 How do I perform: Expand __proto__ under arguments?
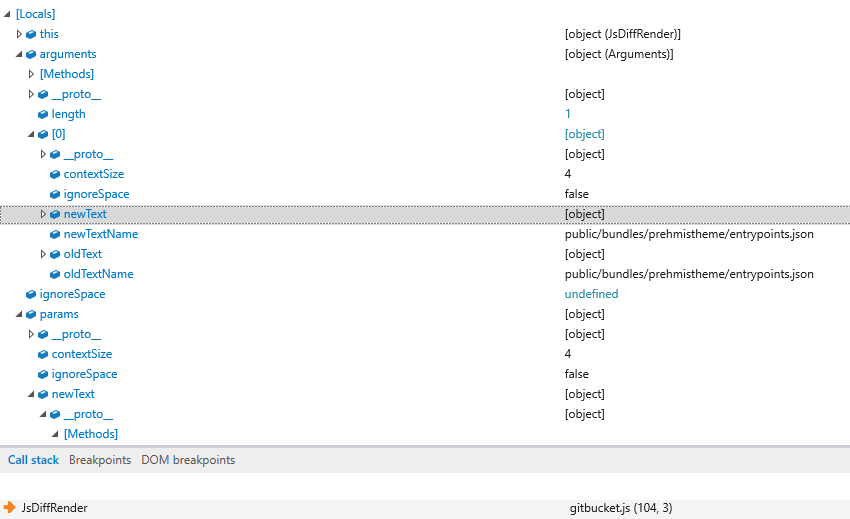pos(31,94)
